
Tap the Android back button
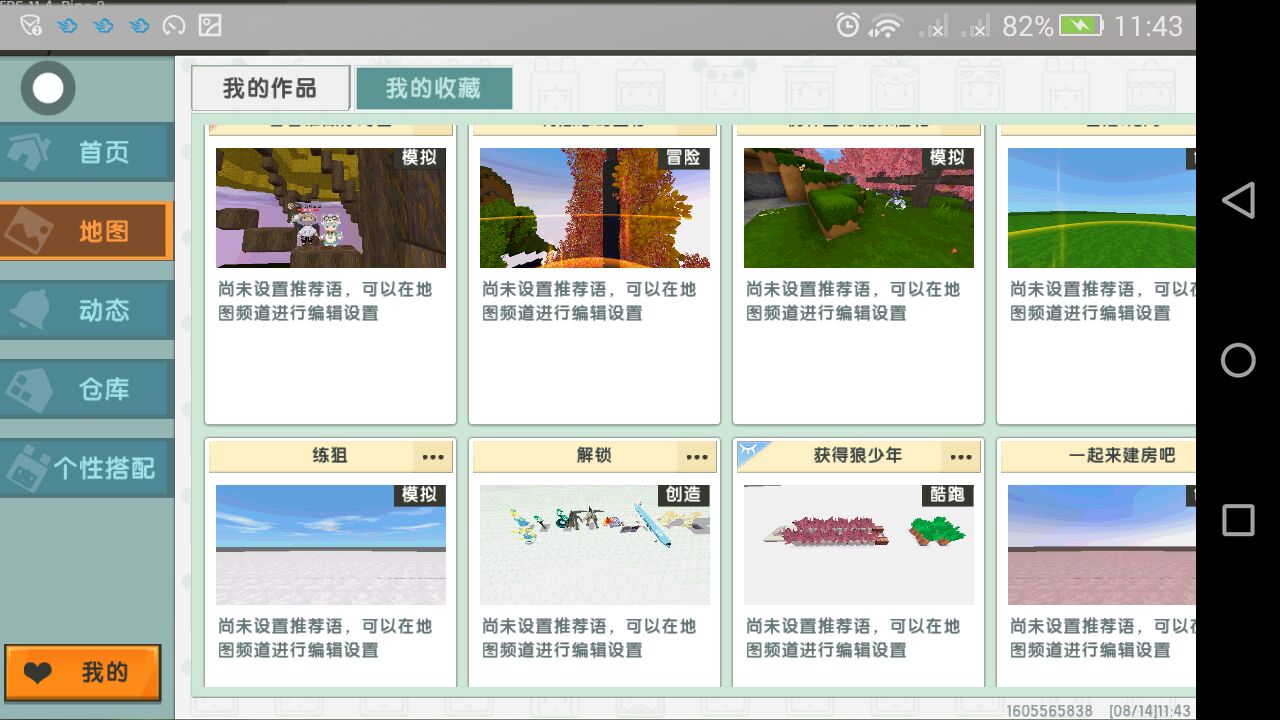click(x=1238, y=200)
